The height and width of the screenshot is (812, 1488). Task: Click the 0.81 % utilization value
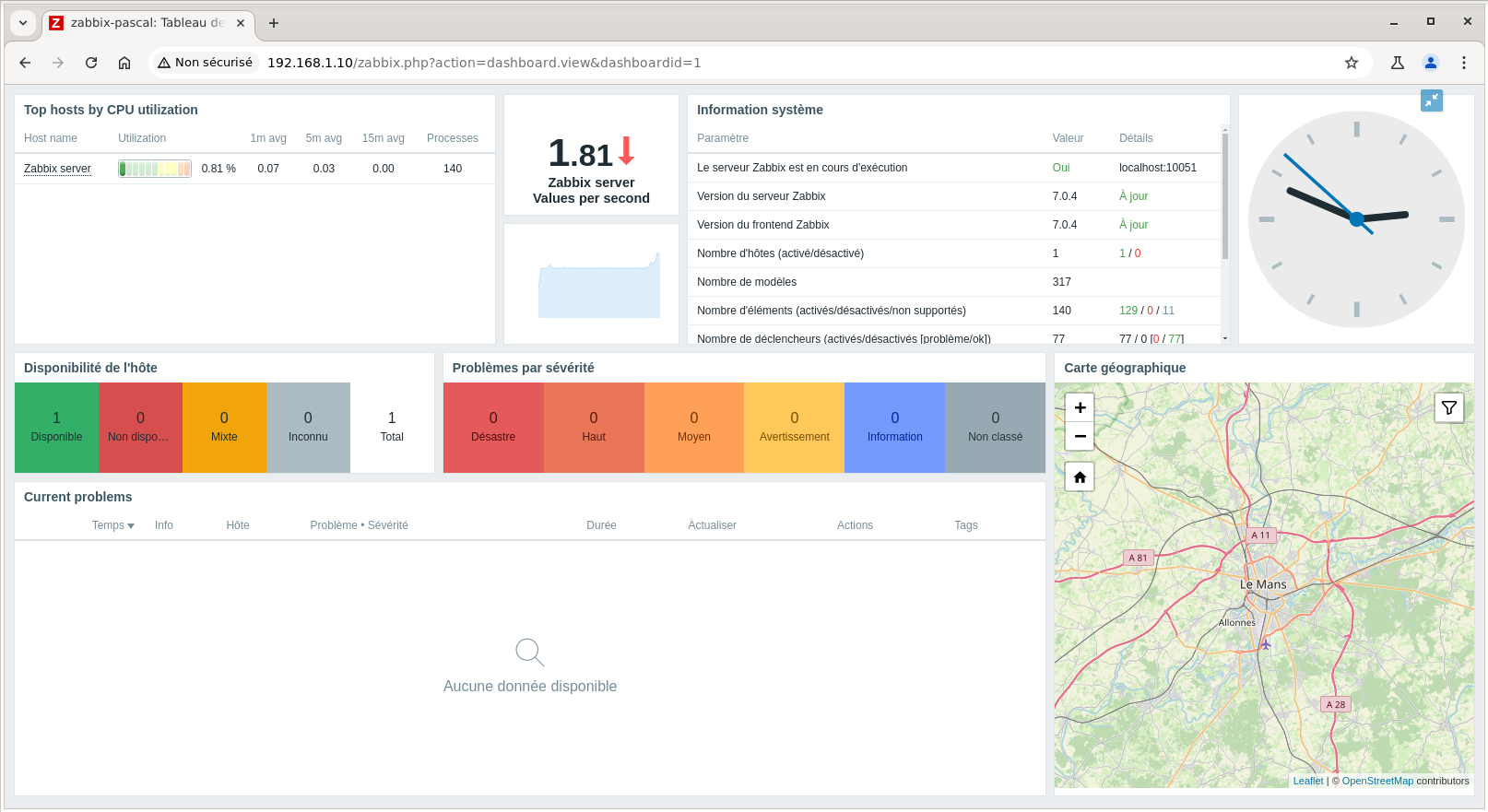pos(218,169)
